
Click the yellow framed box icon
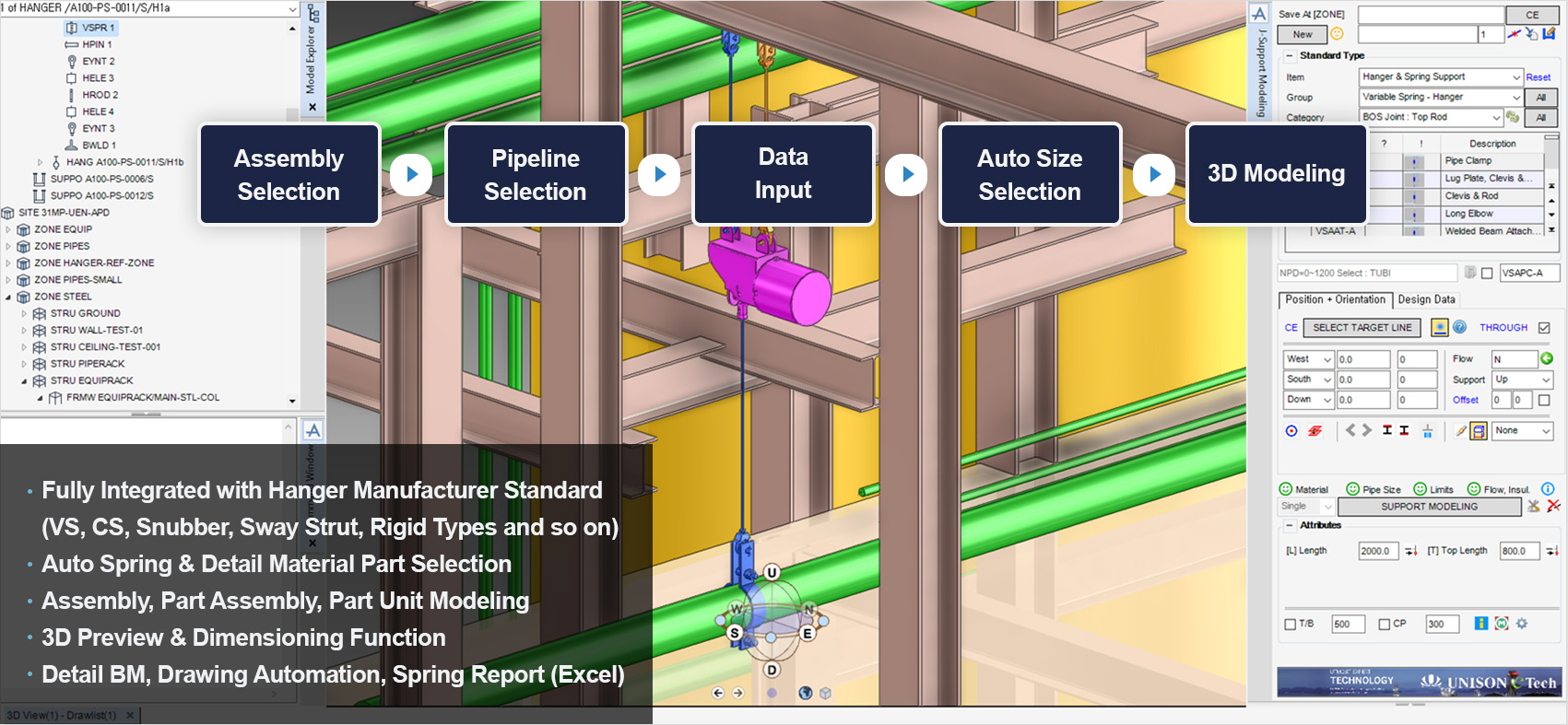click(x=1479, y=431)
